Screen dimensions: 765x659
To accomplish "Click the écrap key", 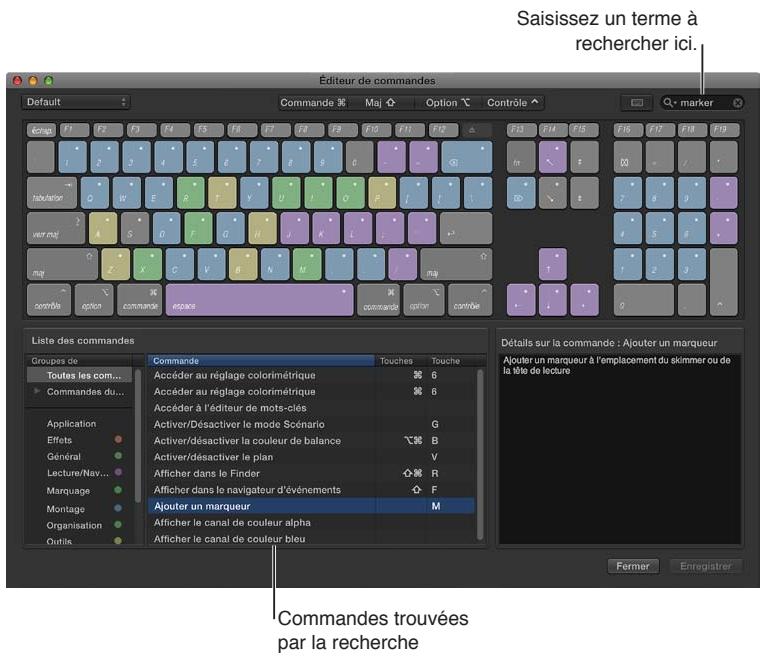I will pyautogui.click(x=41, y=130).
